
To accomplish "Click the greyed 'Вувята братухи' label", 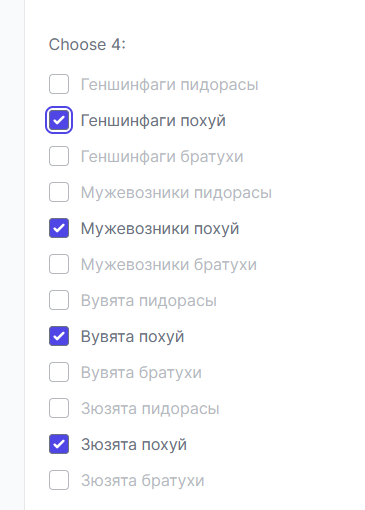I will [141, 373].
